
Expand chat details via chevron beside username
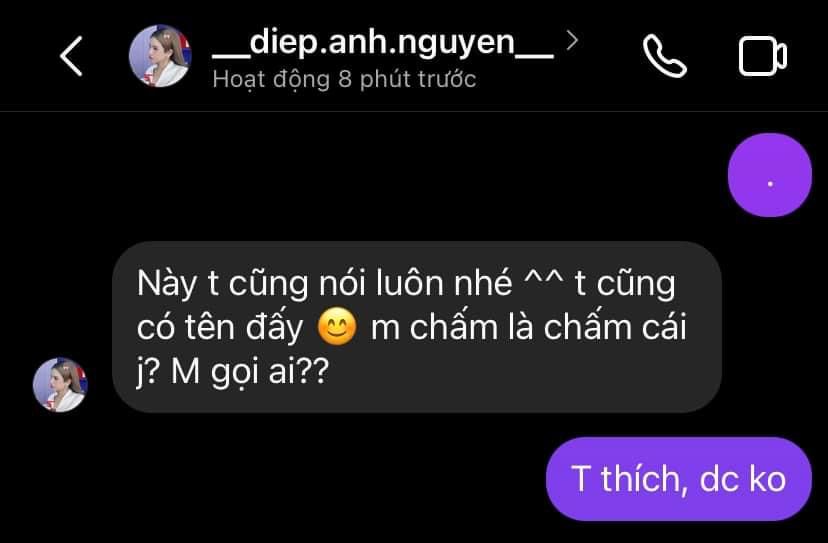tap(571, 40)
